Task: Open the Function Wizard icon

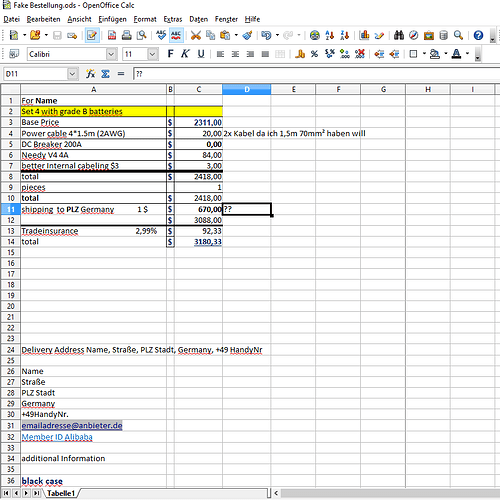Action: pos(90,74)
